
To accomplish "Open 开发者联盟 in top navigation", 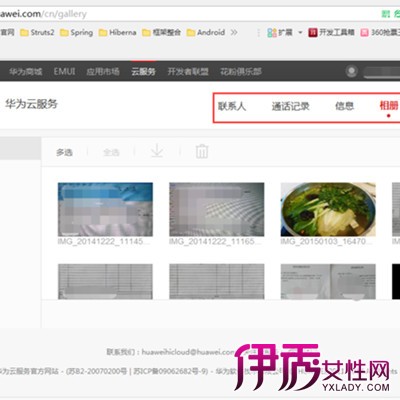I will 188,71.
